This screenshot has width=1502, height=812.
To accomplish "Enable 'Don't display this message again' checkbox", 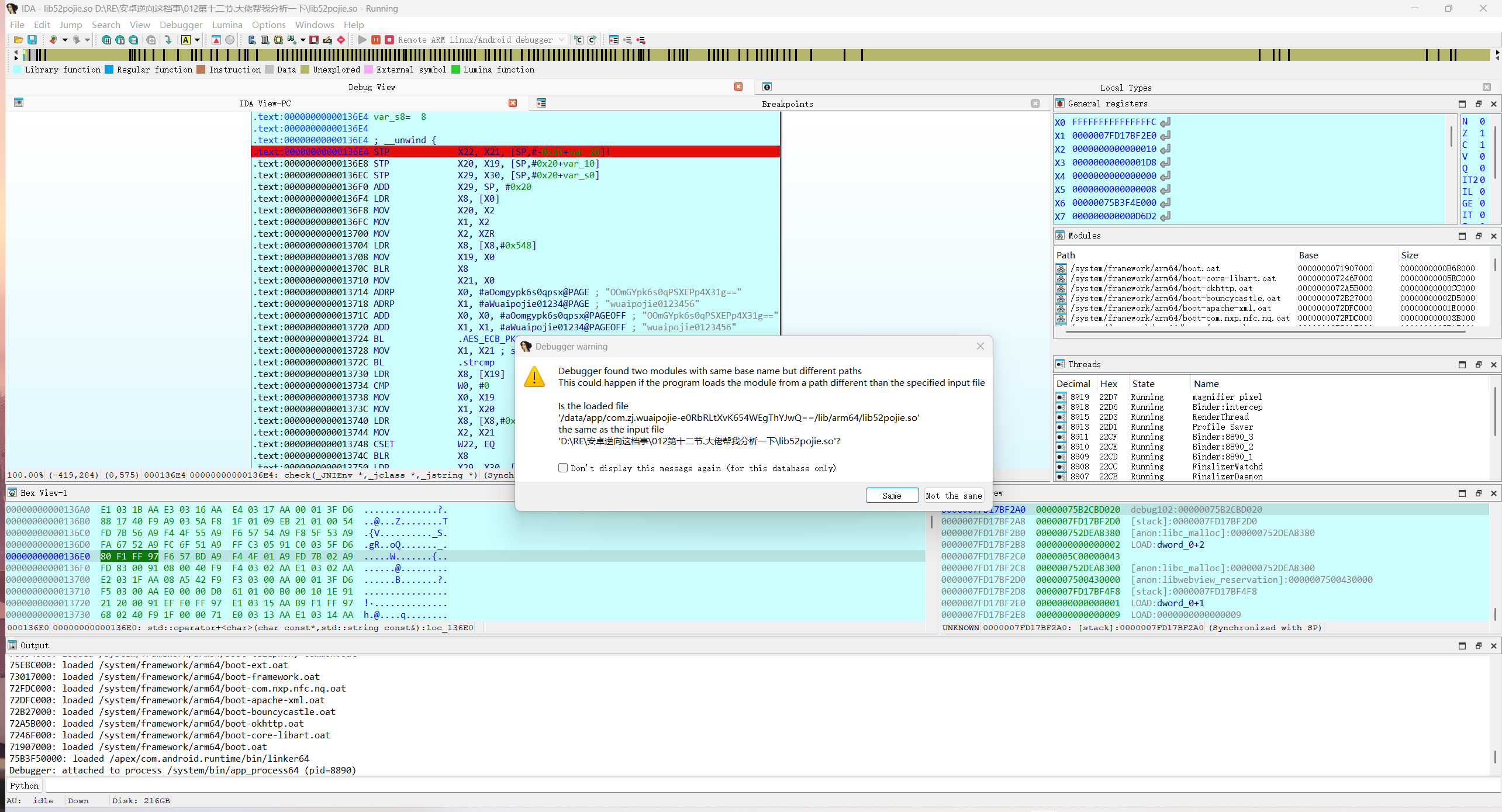I will [563, 468].
